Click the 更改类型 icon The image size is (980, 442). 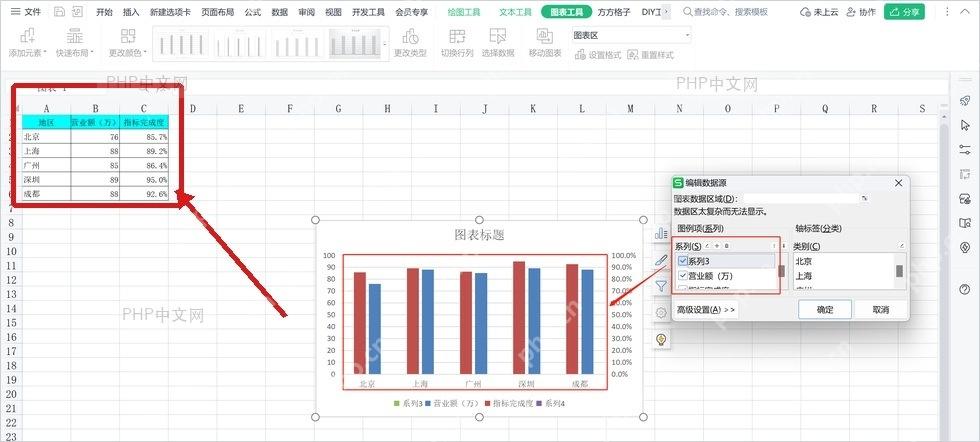click(x=410, y=36)
